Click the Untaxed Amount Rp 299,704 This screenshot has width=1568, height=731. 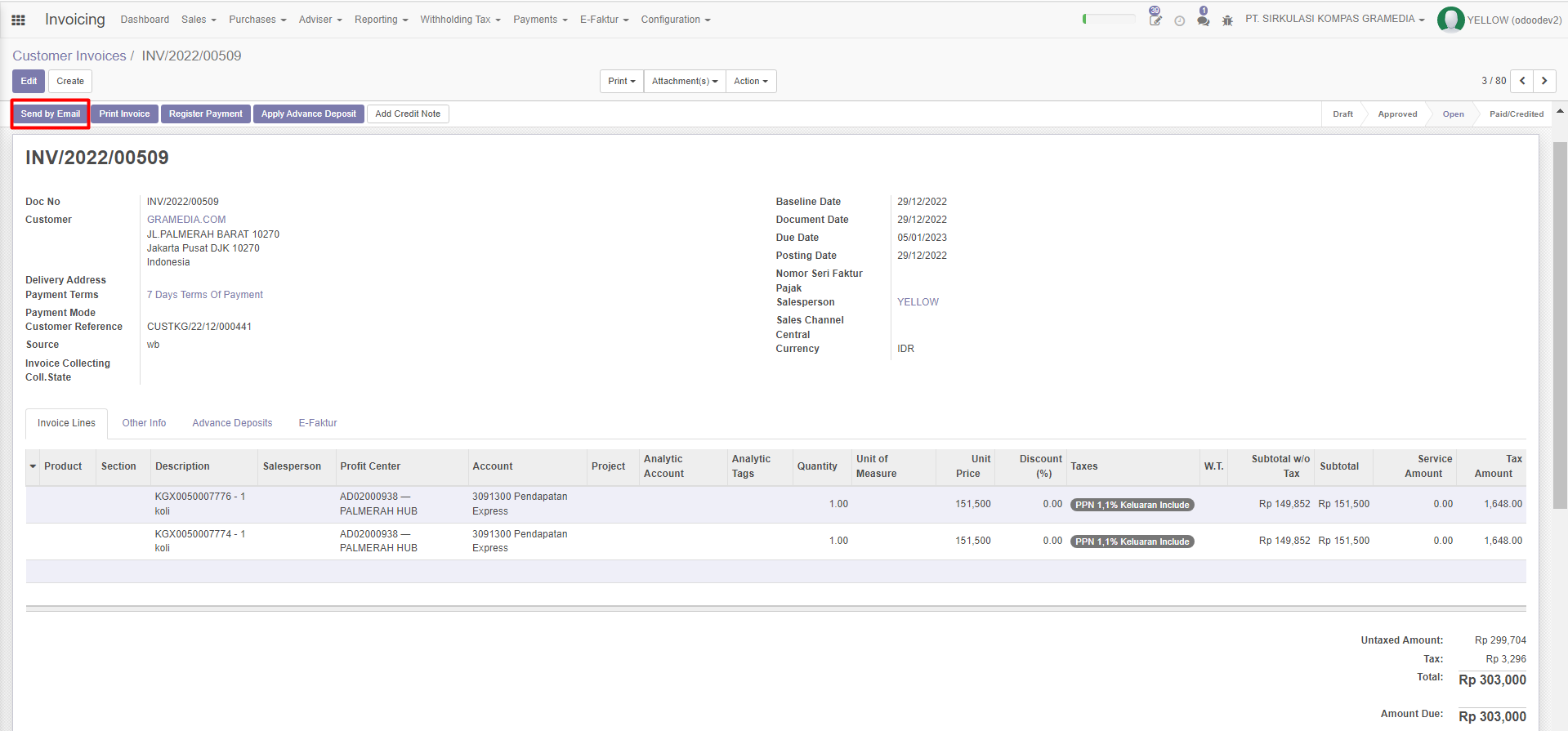pos(1500,640)
